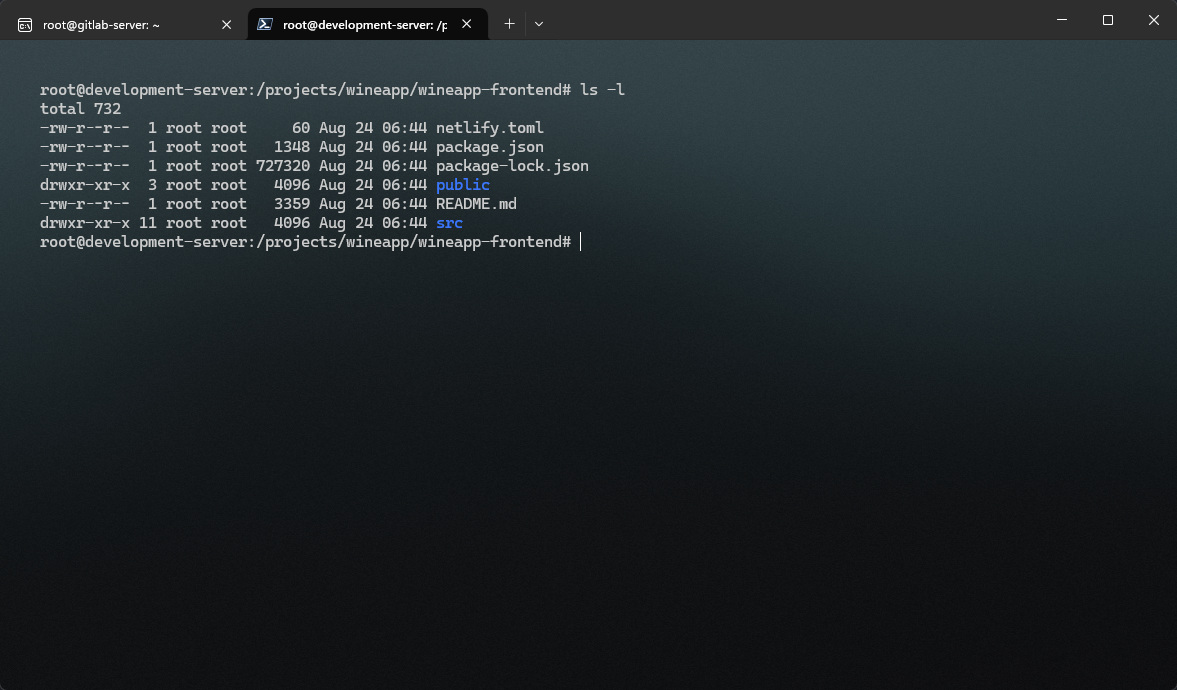Viewport: 1177px width, 690px height.
Task: Click the package.json filename in the output
Action: tap(489, 147)
